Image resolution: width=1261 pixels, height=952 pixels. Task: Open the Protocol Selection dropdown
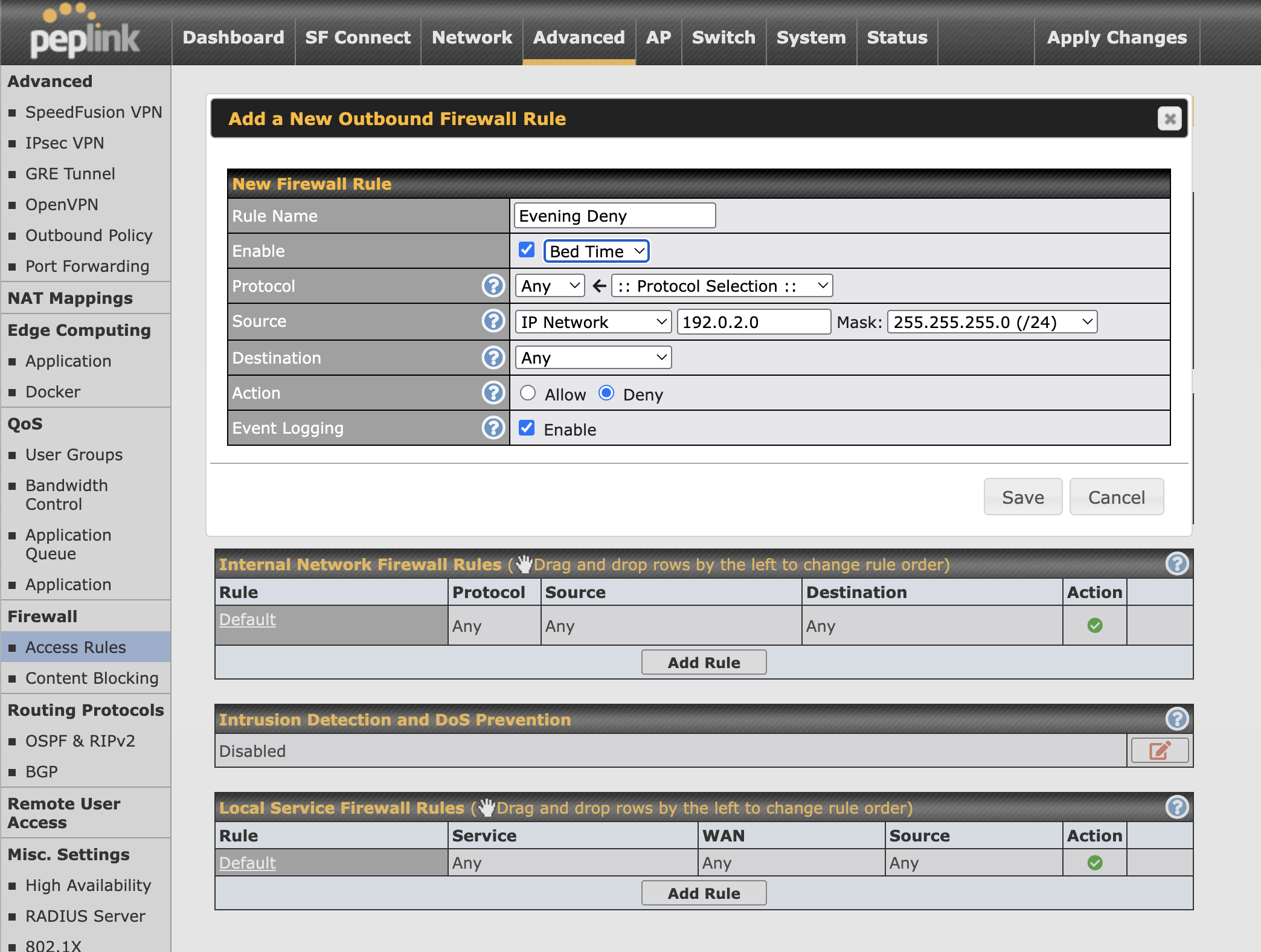[722, 285]
